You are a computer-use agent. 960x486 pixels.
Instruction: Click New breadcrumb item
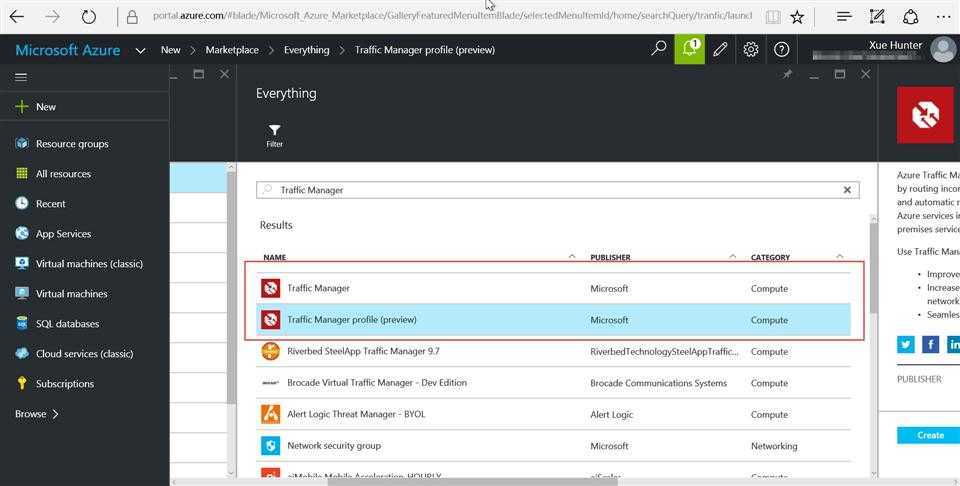(x=170, y=50)
